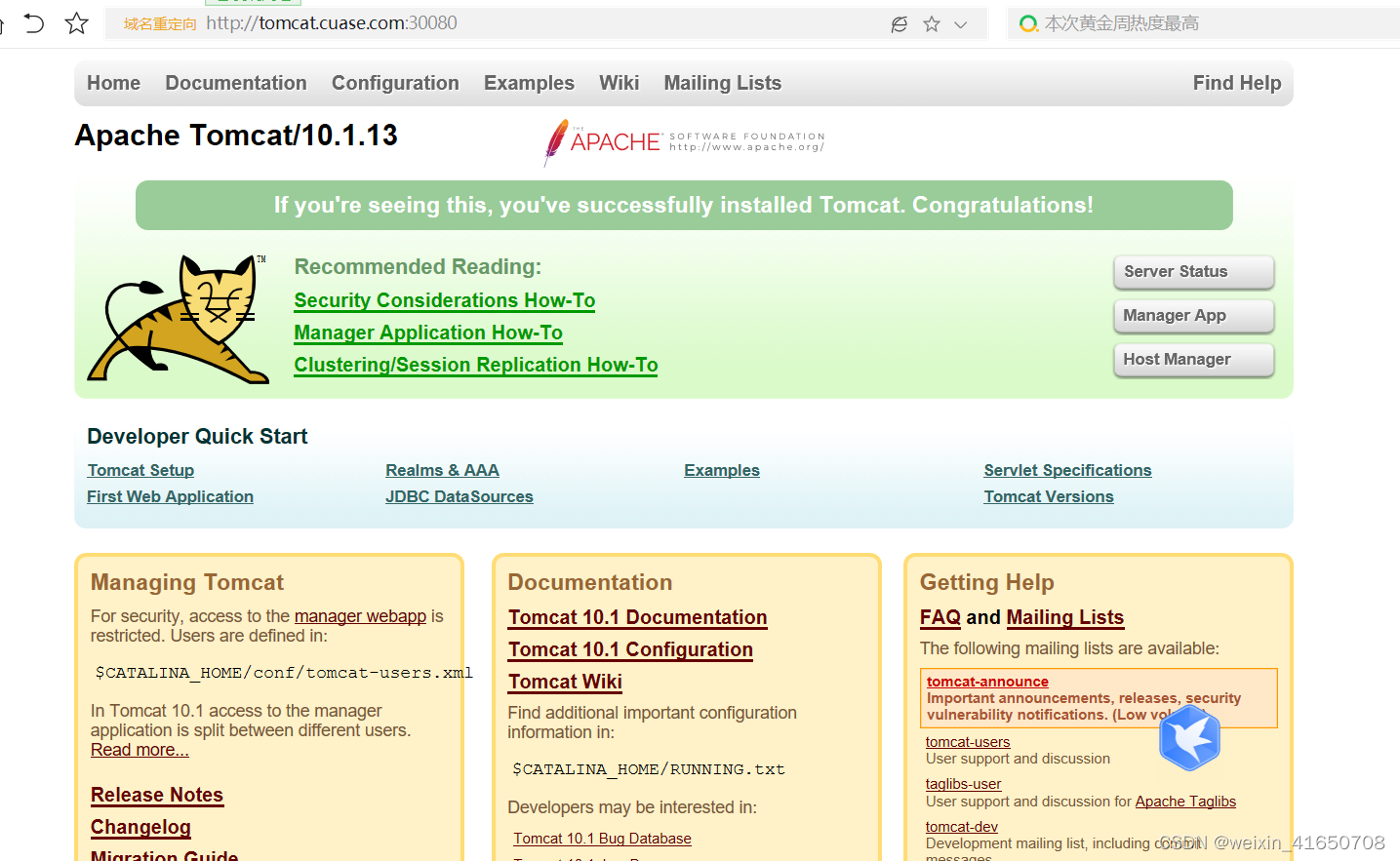1400x861 pixels.
Task: Open the manager webapp link
Action: [x=361, y=617]
